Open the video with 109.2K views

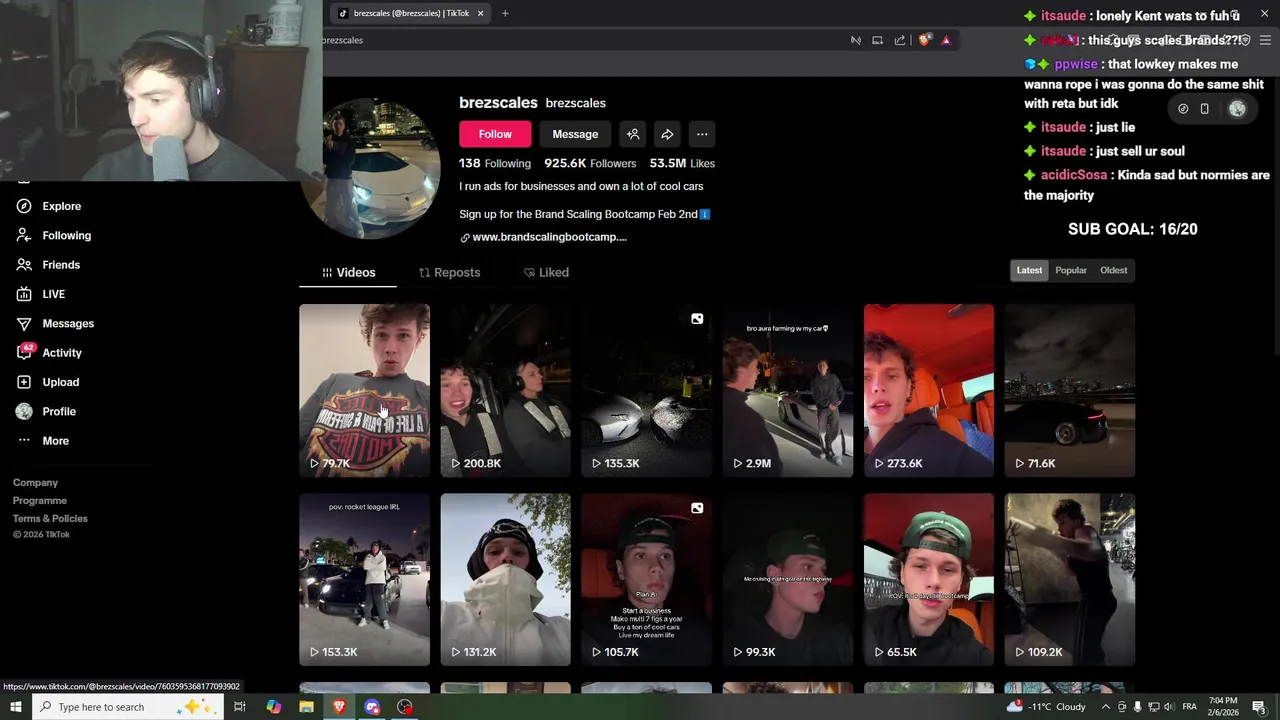(x=1069, y=579)
